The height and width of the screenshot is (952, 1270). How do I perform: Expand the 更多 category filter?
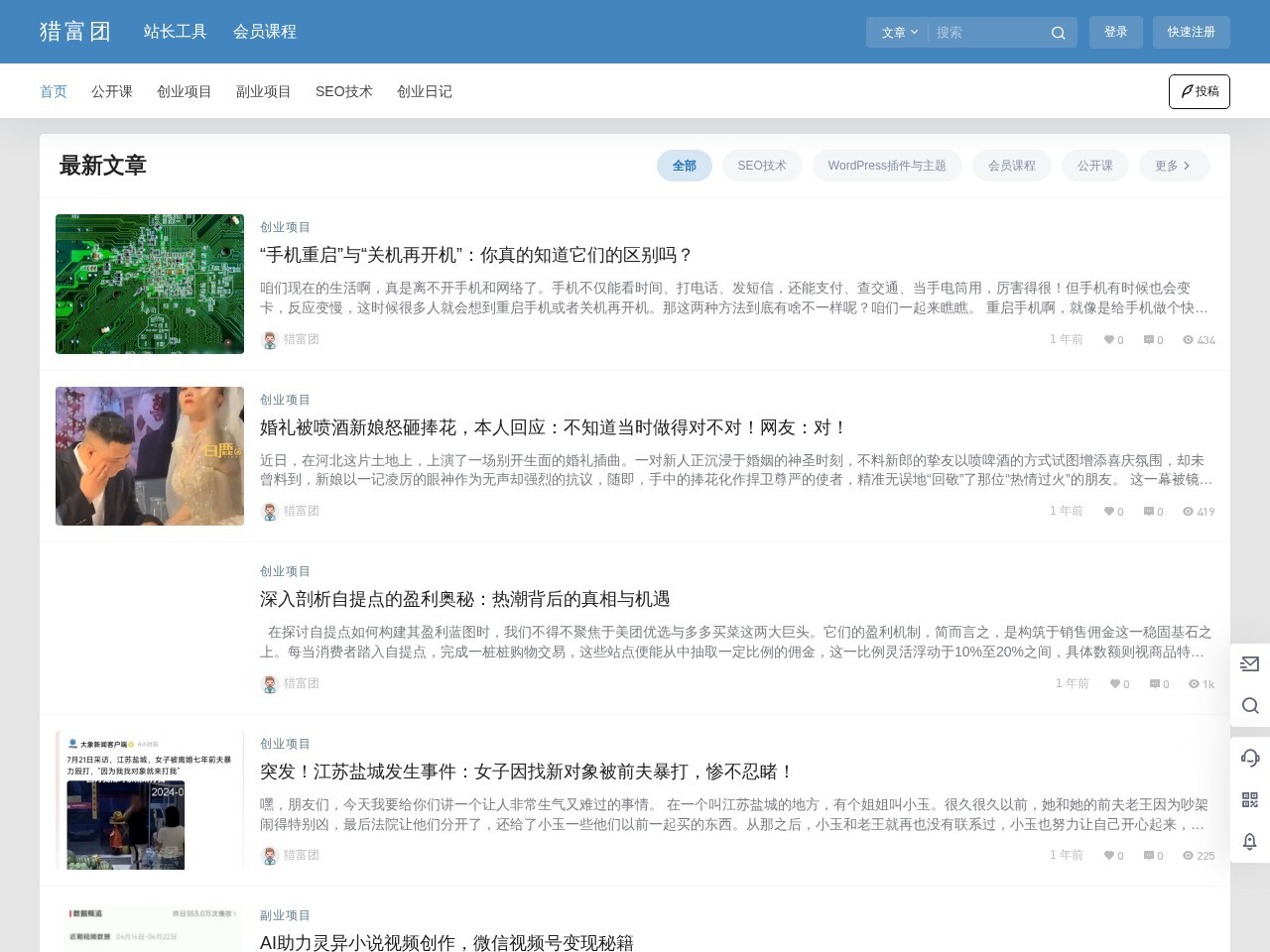(1175, 166)
